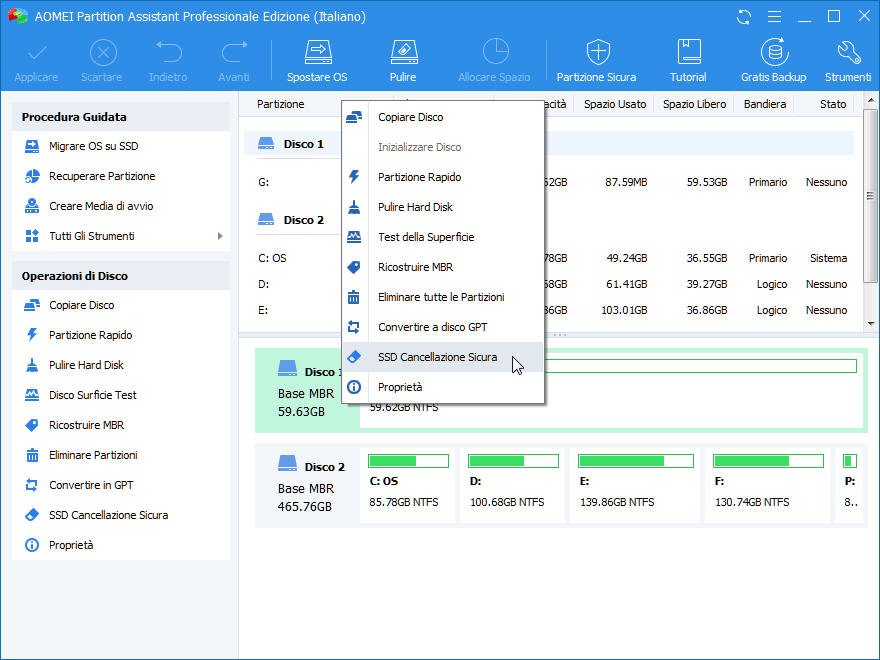Select D: 100.68GB partition block

[513, 485]
